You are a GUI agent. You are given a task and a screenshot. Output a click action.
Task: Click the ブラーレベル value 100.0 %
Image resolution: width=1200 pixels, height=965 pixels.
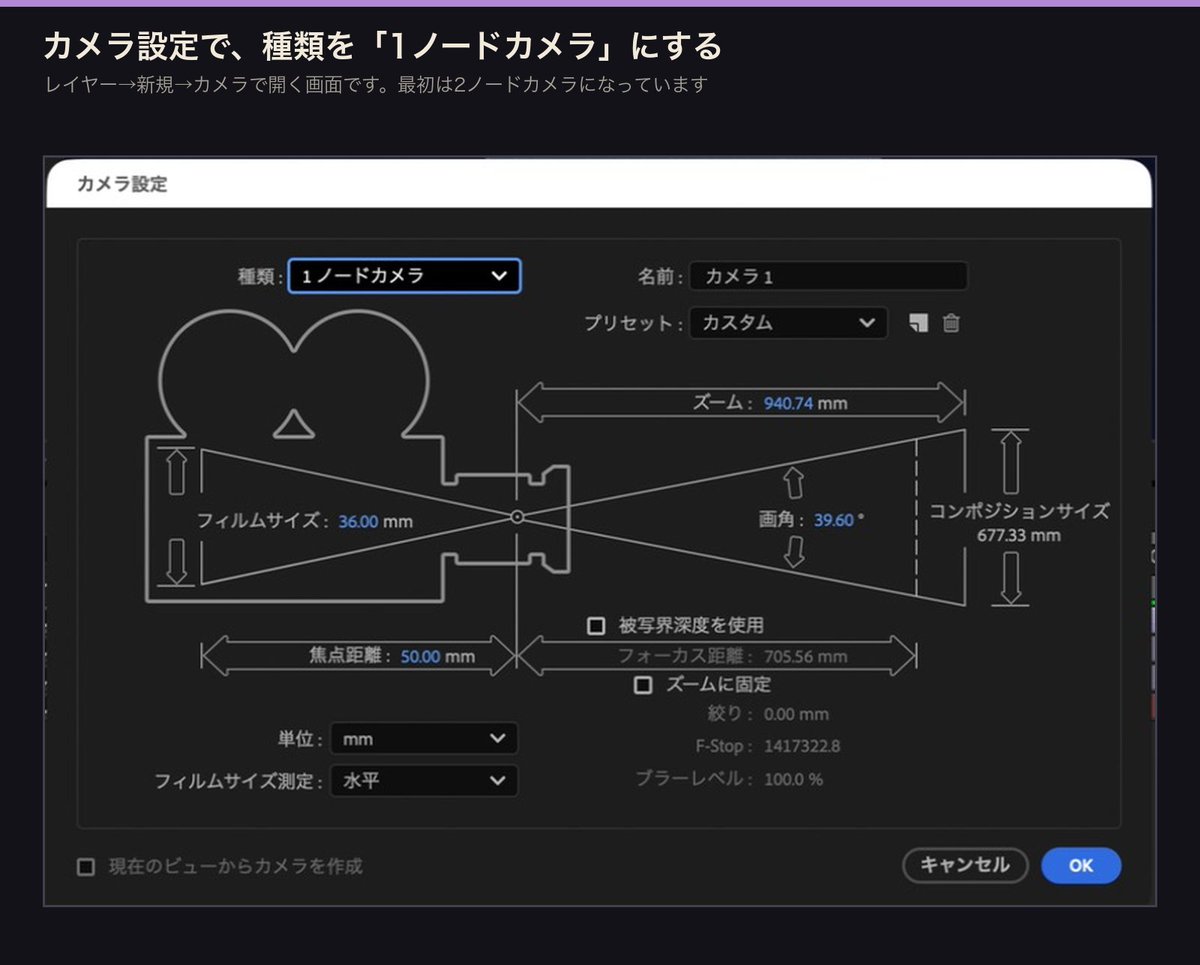click(793, 779)
